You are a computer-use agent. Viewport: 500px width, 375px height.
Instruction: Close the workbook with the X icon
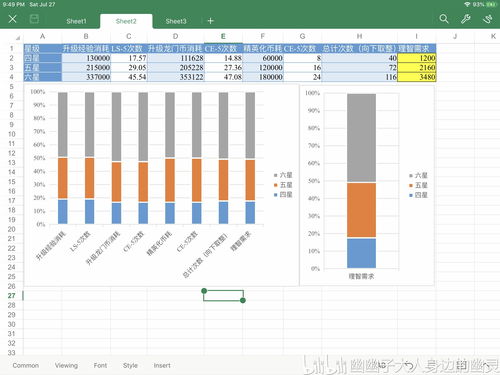point(12,19)
